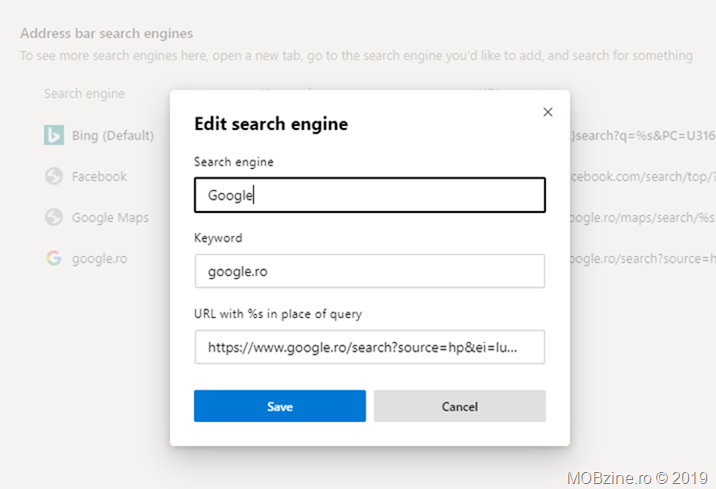
Task: Click the Search engine column header
Action: click(x=84, y=94)
